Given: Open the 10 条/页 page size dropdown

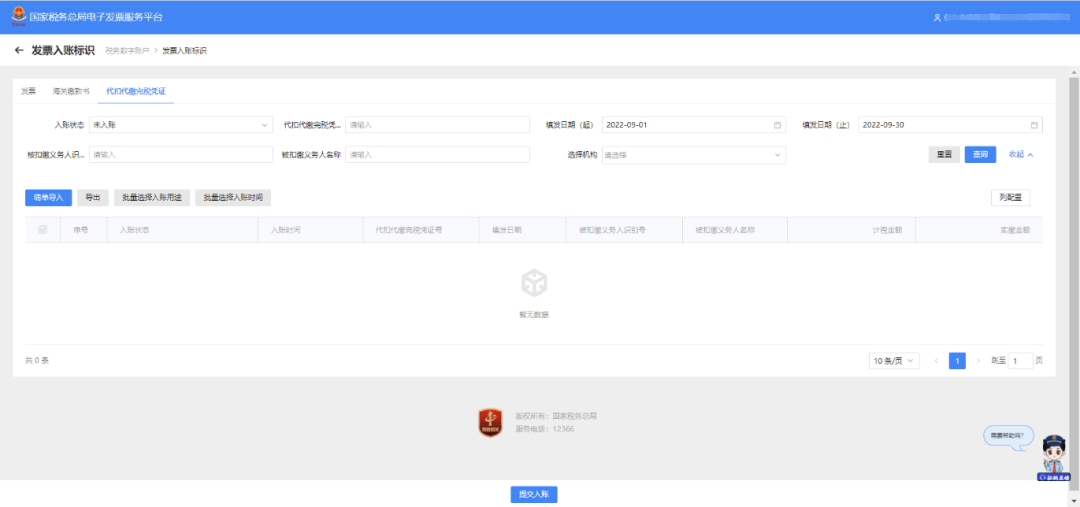Looking at the screenshot, I should [894, 360].
